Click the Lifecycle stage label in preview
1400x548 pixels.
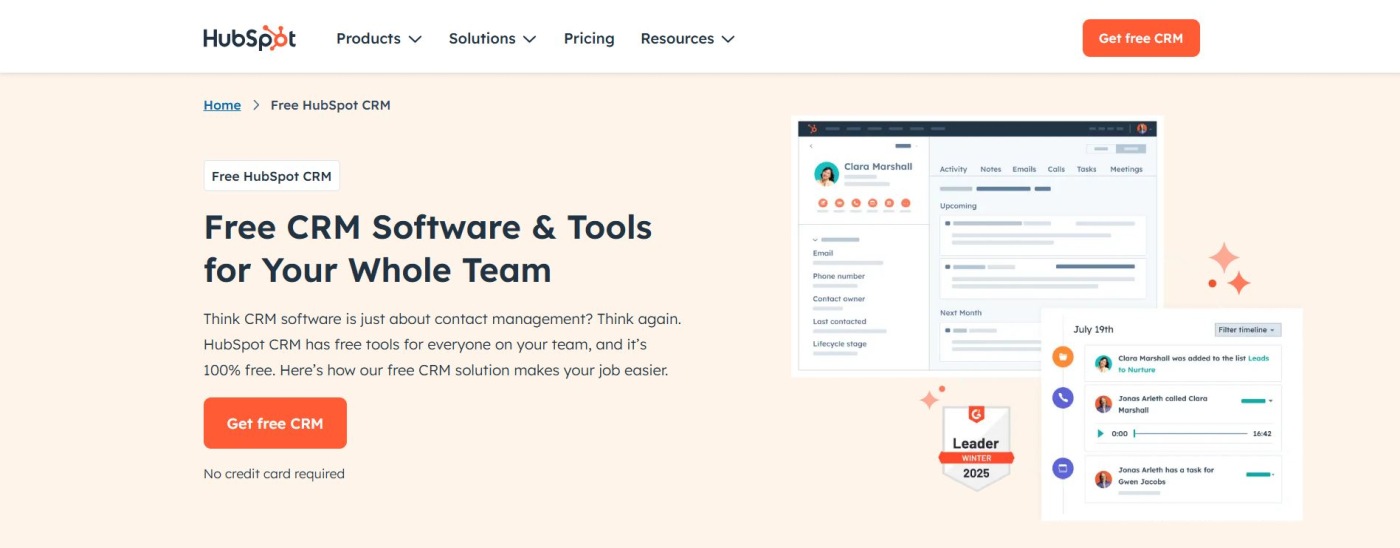(x=840, y=344)
